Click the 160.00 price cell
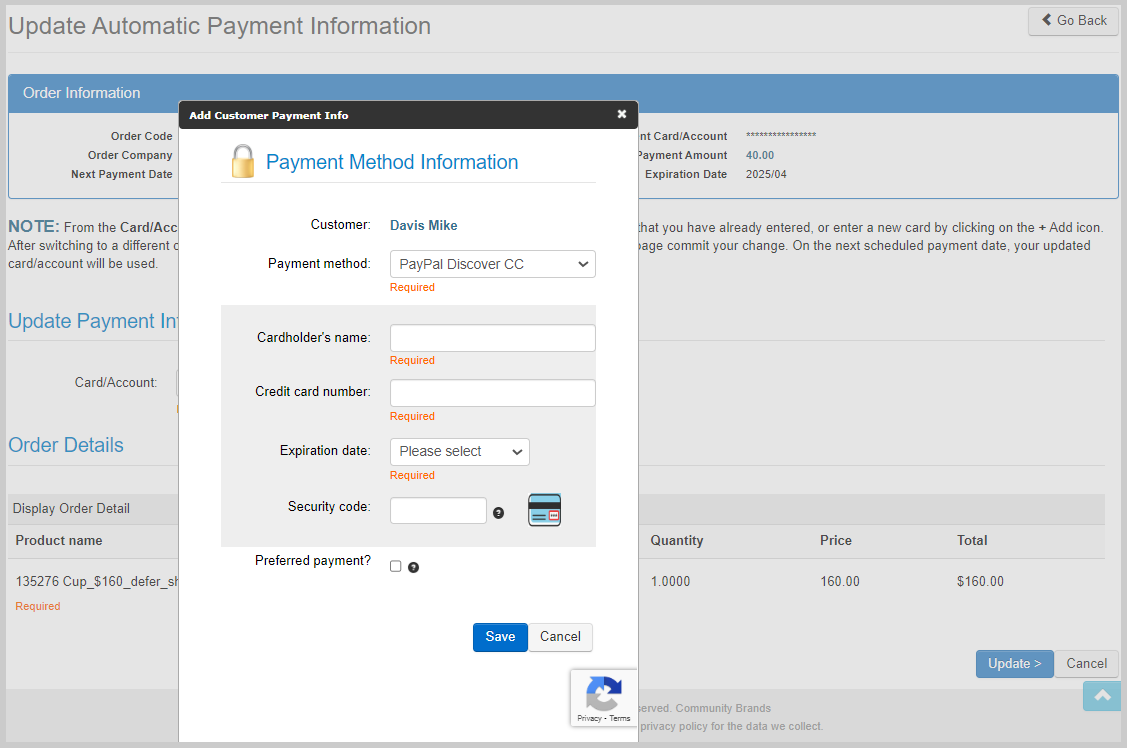Image resolution: width=1127 pixels, height=748 pixels. (840, 581)
